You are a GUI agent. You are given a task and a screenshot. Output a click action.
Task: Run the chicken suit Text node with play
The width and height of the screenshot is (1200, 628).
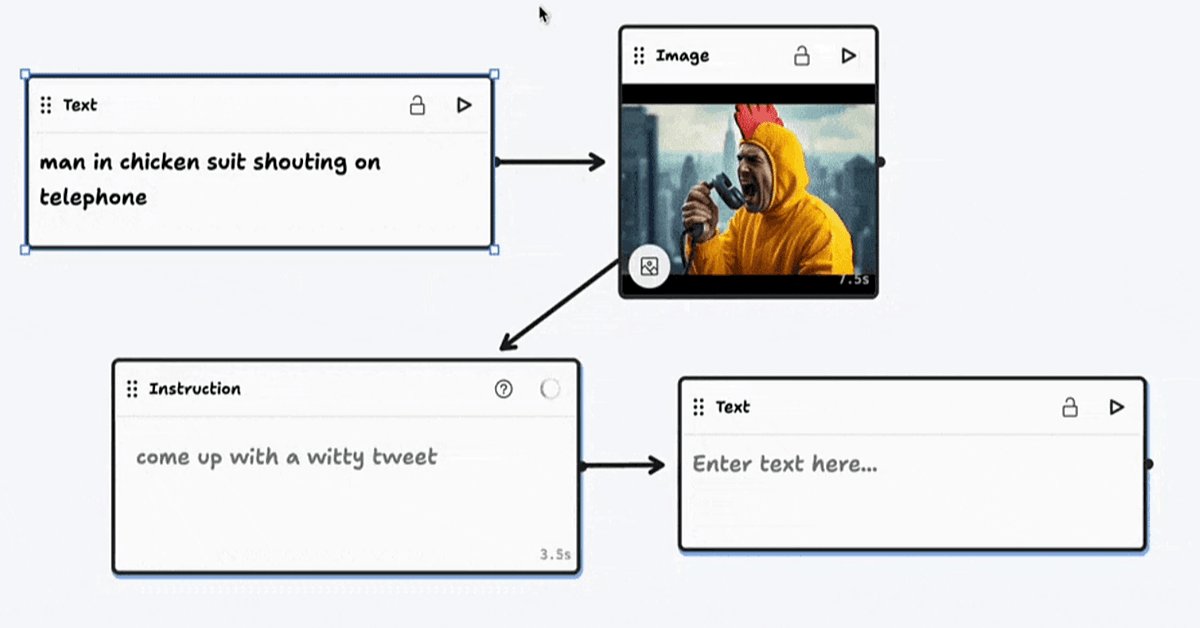[x=464, y=105]
